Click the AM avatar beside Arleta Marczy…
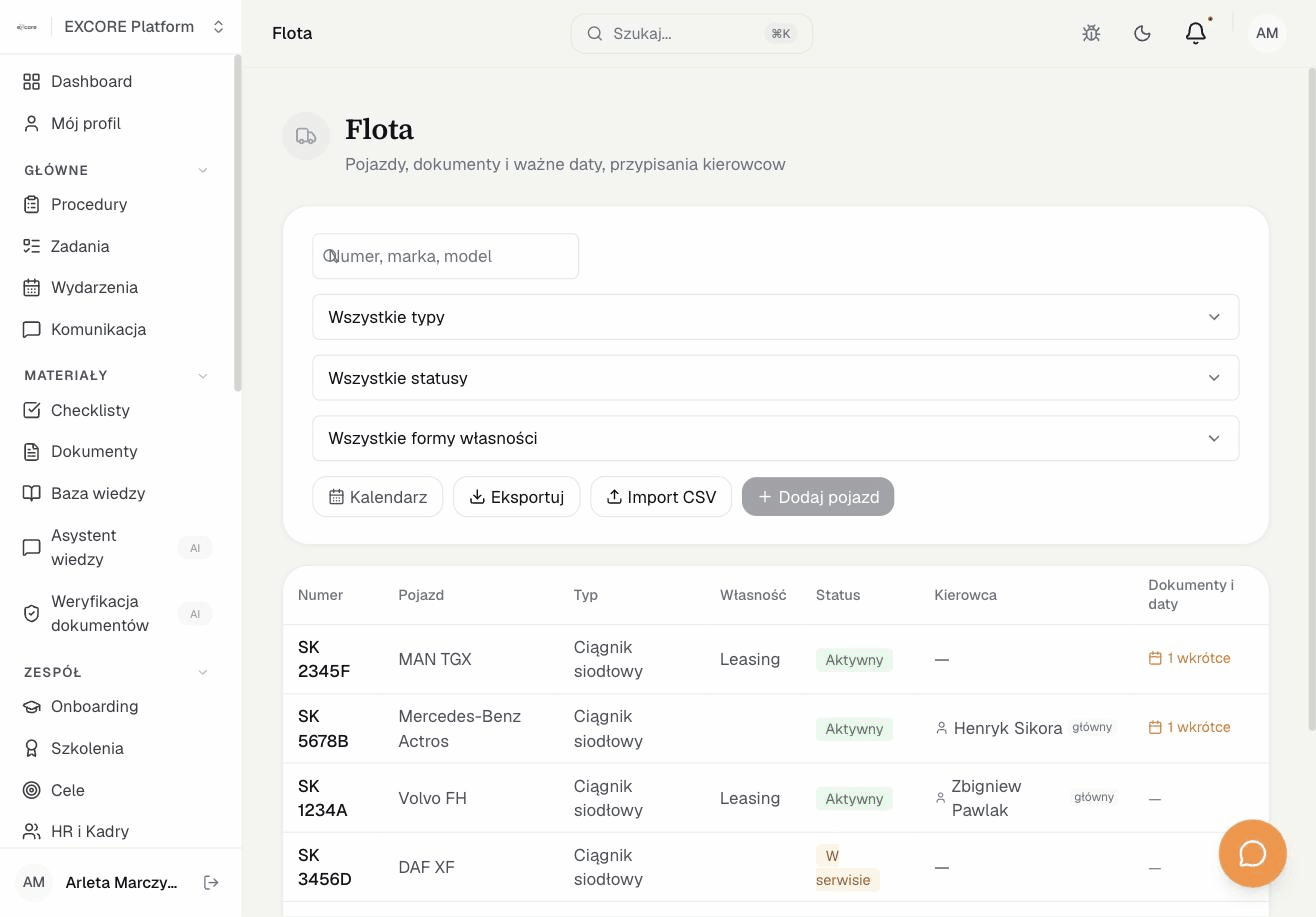 (34, 882)
